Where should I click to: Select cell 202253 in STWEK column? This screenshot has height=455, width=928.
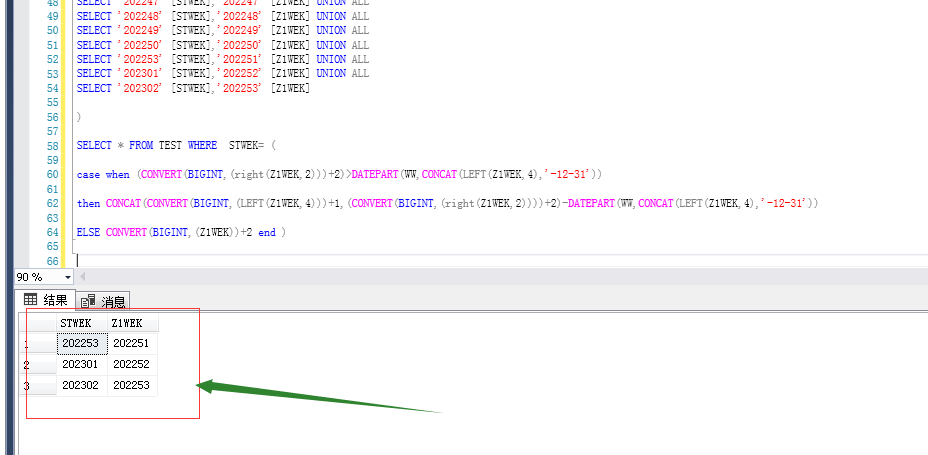tap(82, 343)
